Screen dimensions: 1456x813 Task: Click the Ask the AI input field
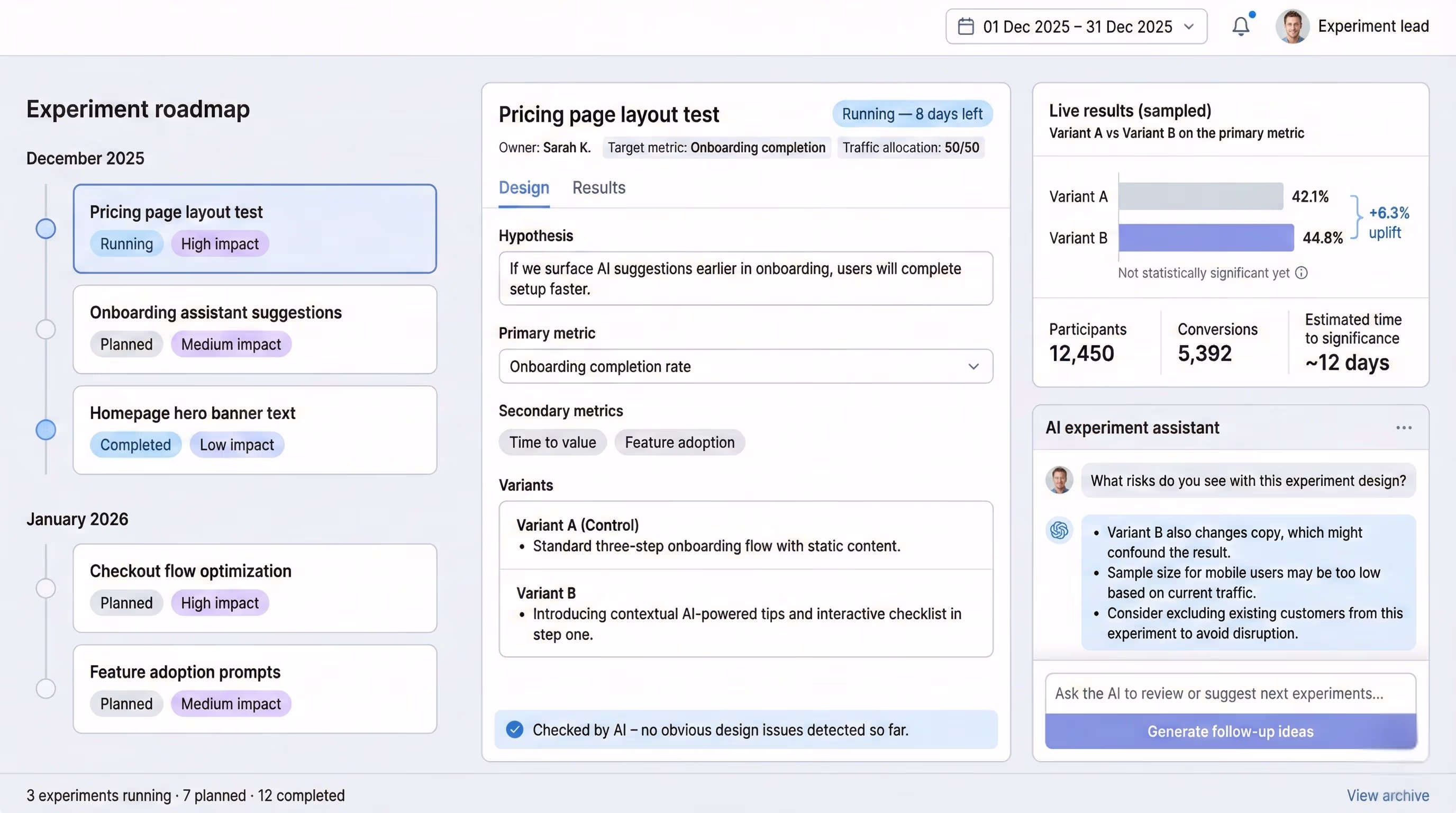click(x=1230, y=693)
